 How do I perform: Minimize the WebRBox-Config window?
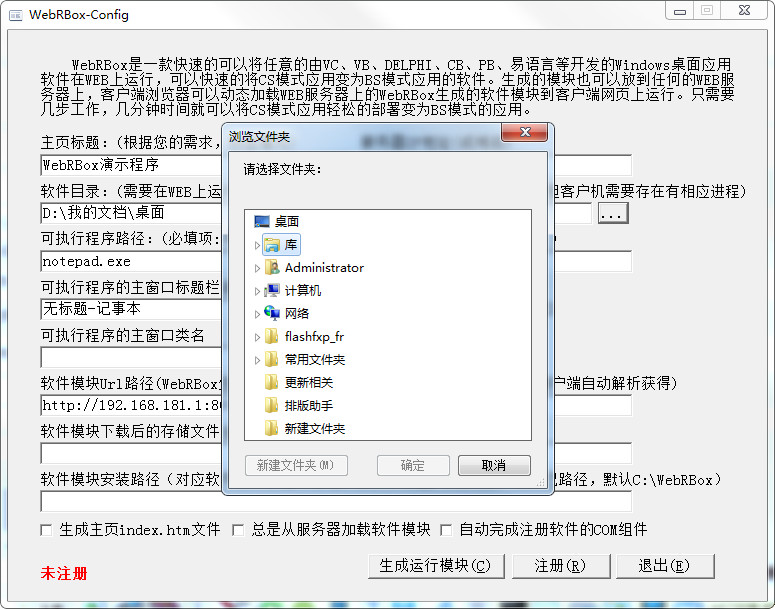coord(680,11)
